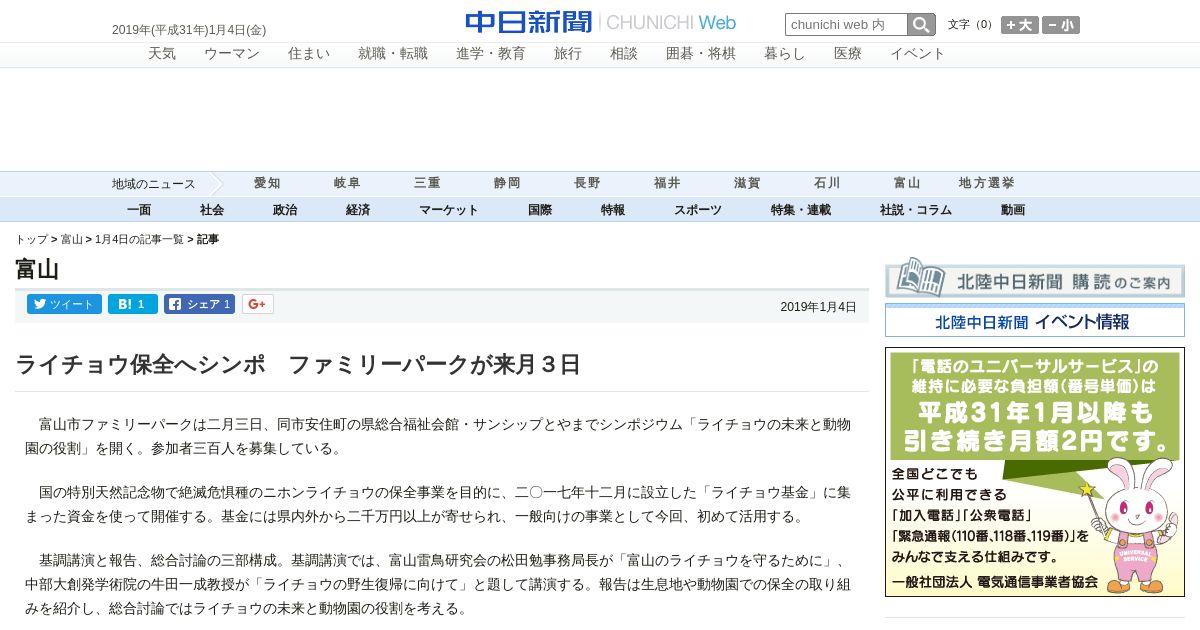1200x630 pixels.
Task: Select 長野 regional news
Action: 587,184
